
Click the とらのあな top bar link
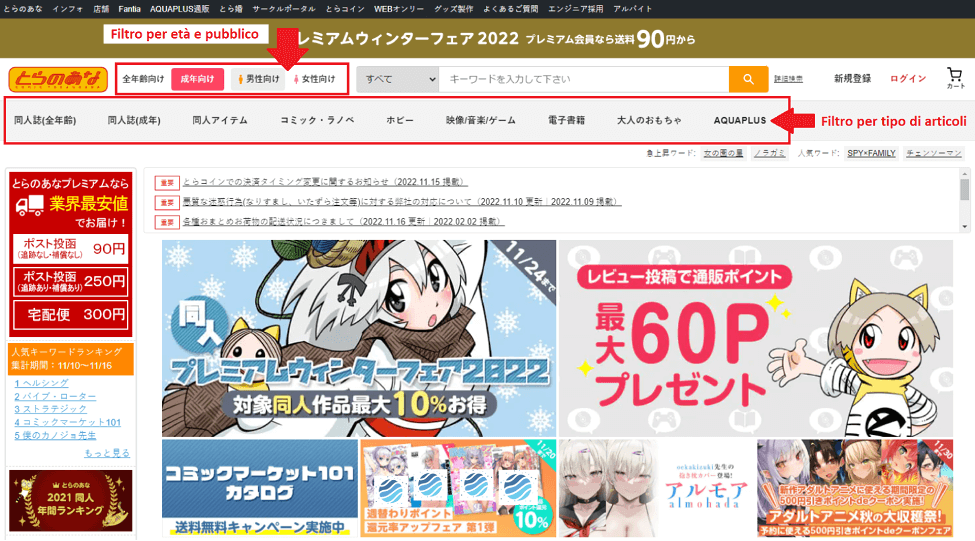pyautogui.click(x=22, y=9)
